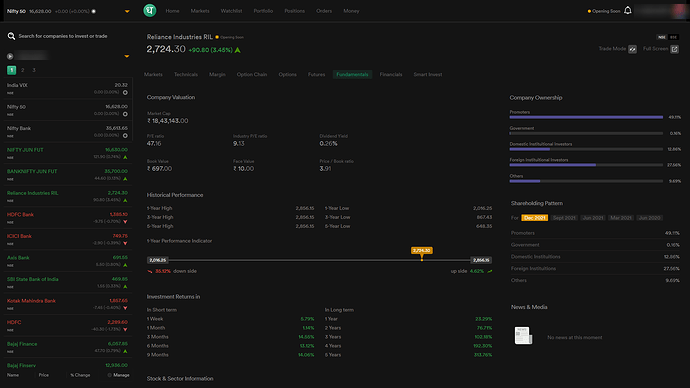Select Sept 2021 shareholding period
This screenshot has height=388, width=690.
point(564,218)
